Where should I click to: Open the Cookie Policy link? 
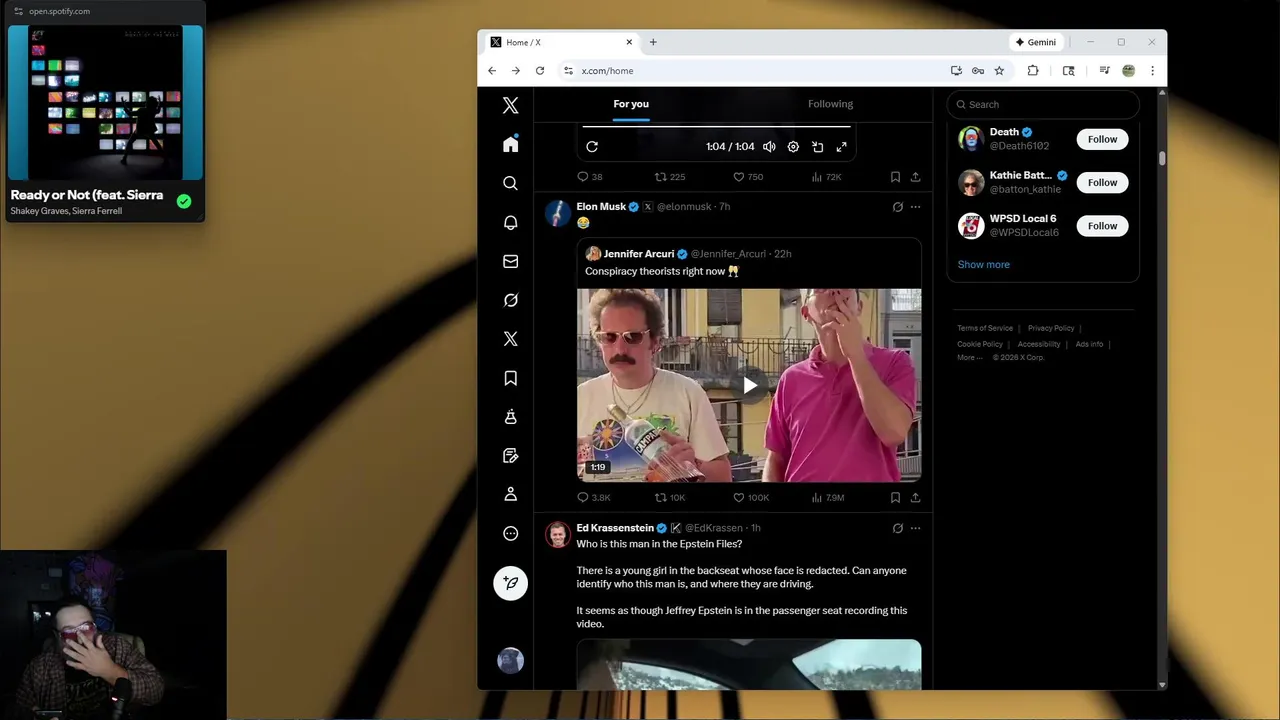[x=980, y=344]
